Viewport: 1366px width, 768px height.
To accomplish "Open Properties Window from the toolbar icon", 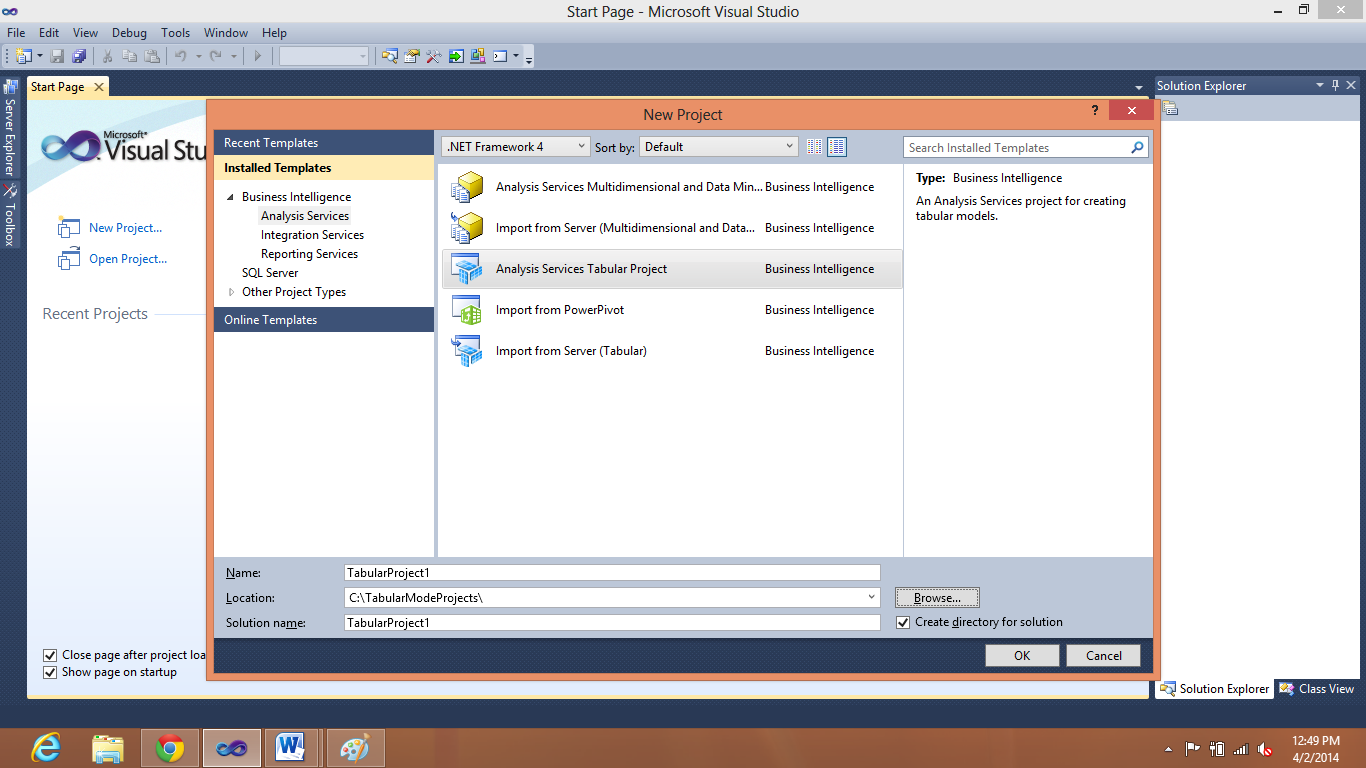I will (x=412, y=56).
